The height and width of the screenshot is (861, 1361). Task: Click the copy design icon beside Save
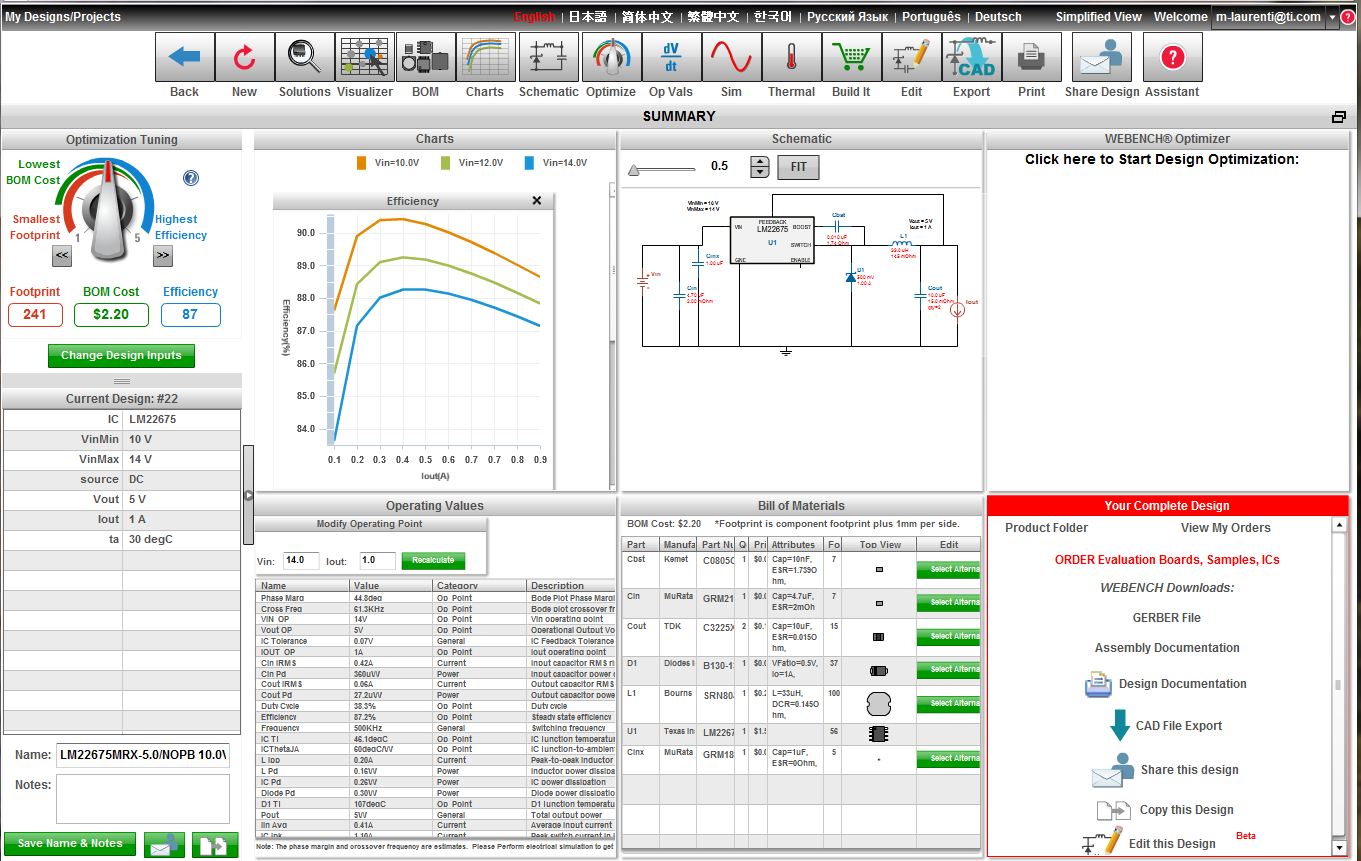(214, 844)
